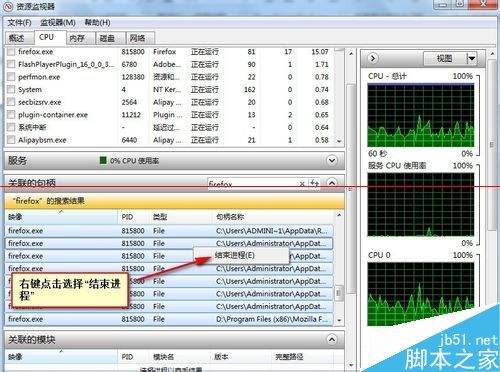Check the FlashPlayerPlugin process checkbox
500x372 pixels.
(x=11, y=64)
